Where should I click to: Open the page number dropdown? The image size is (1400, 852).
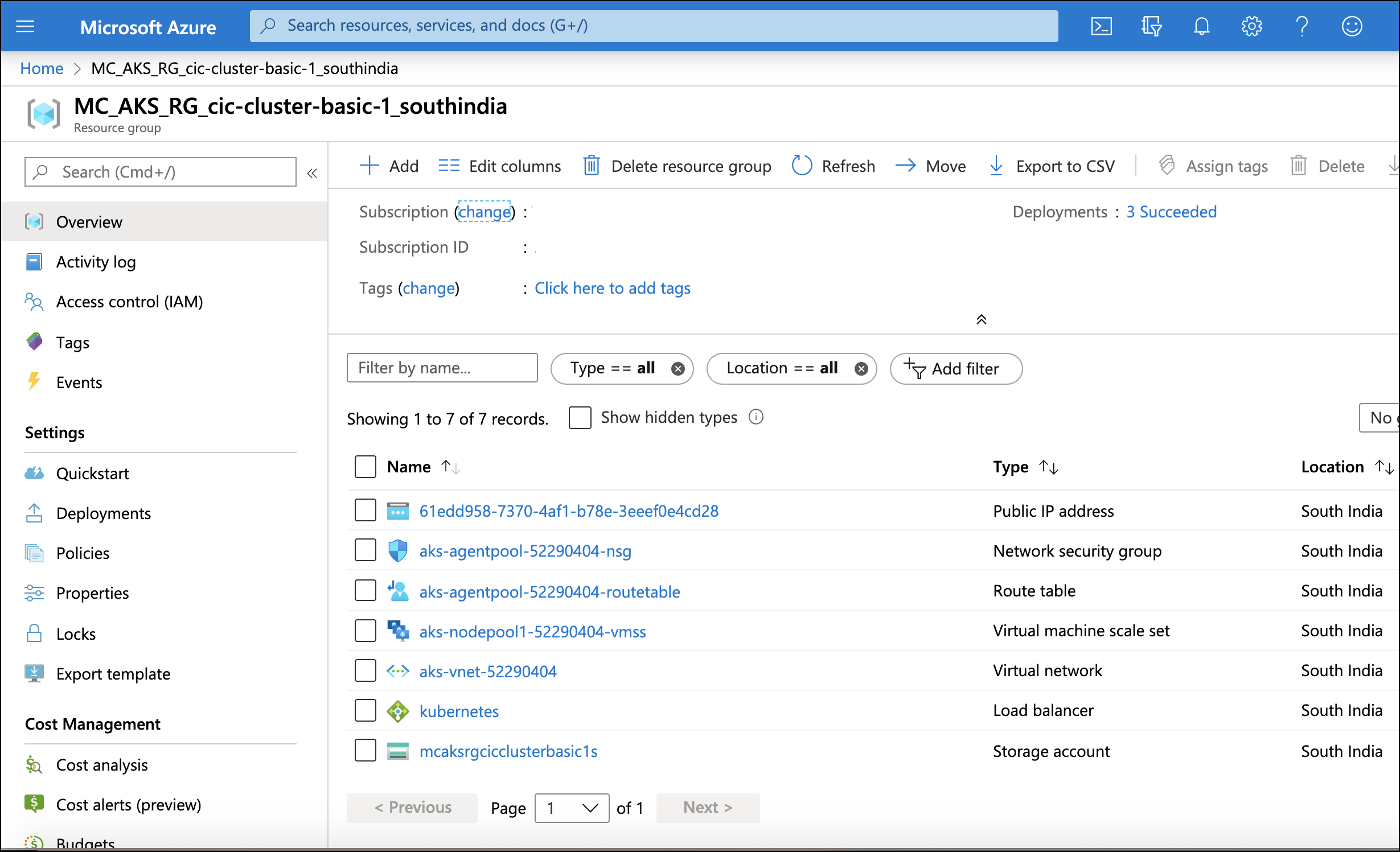click(x=572, y=808)
